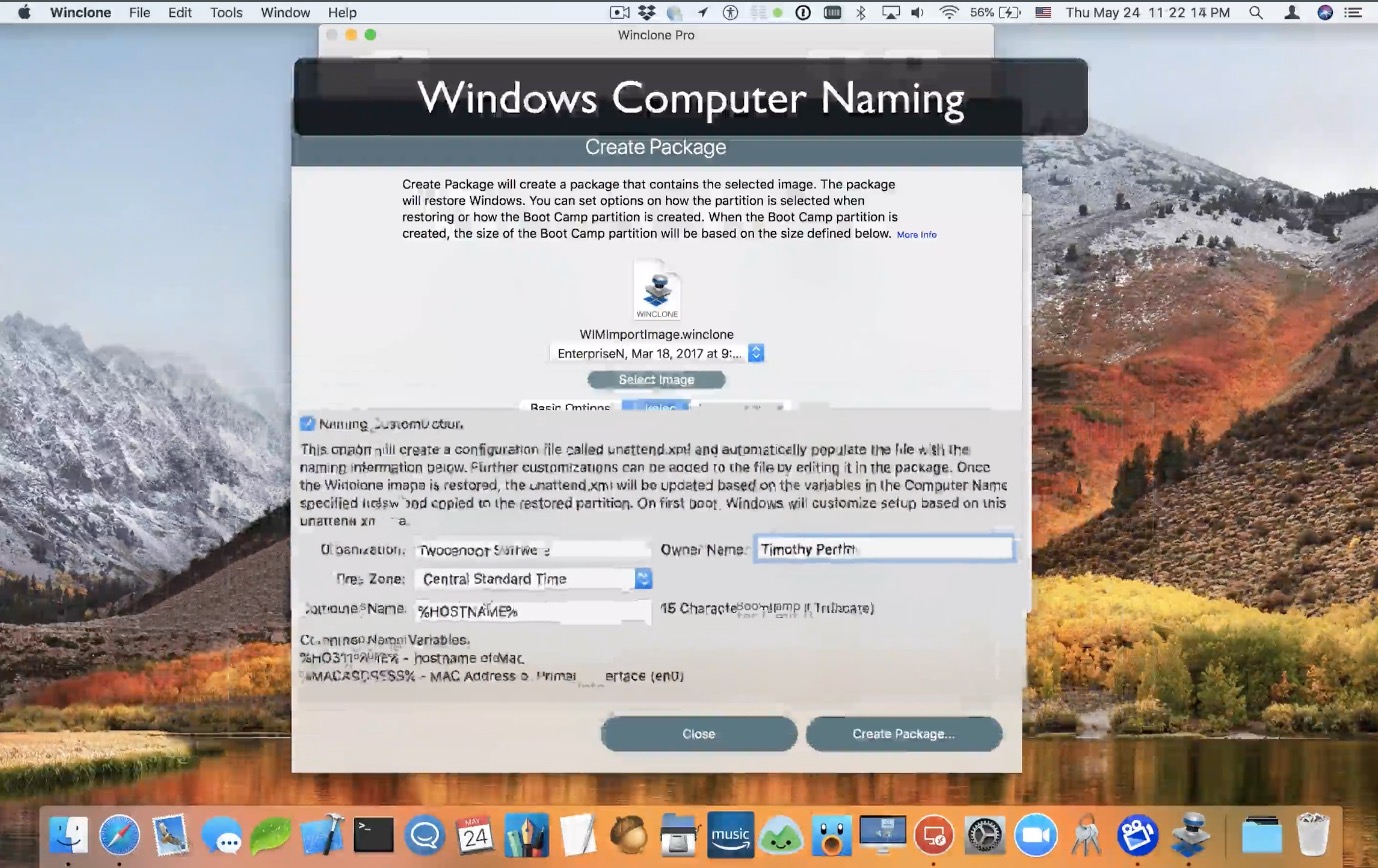Click the Winclone icon in dock

coord(1189,834)
